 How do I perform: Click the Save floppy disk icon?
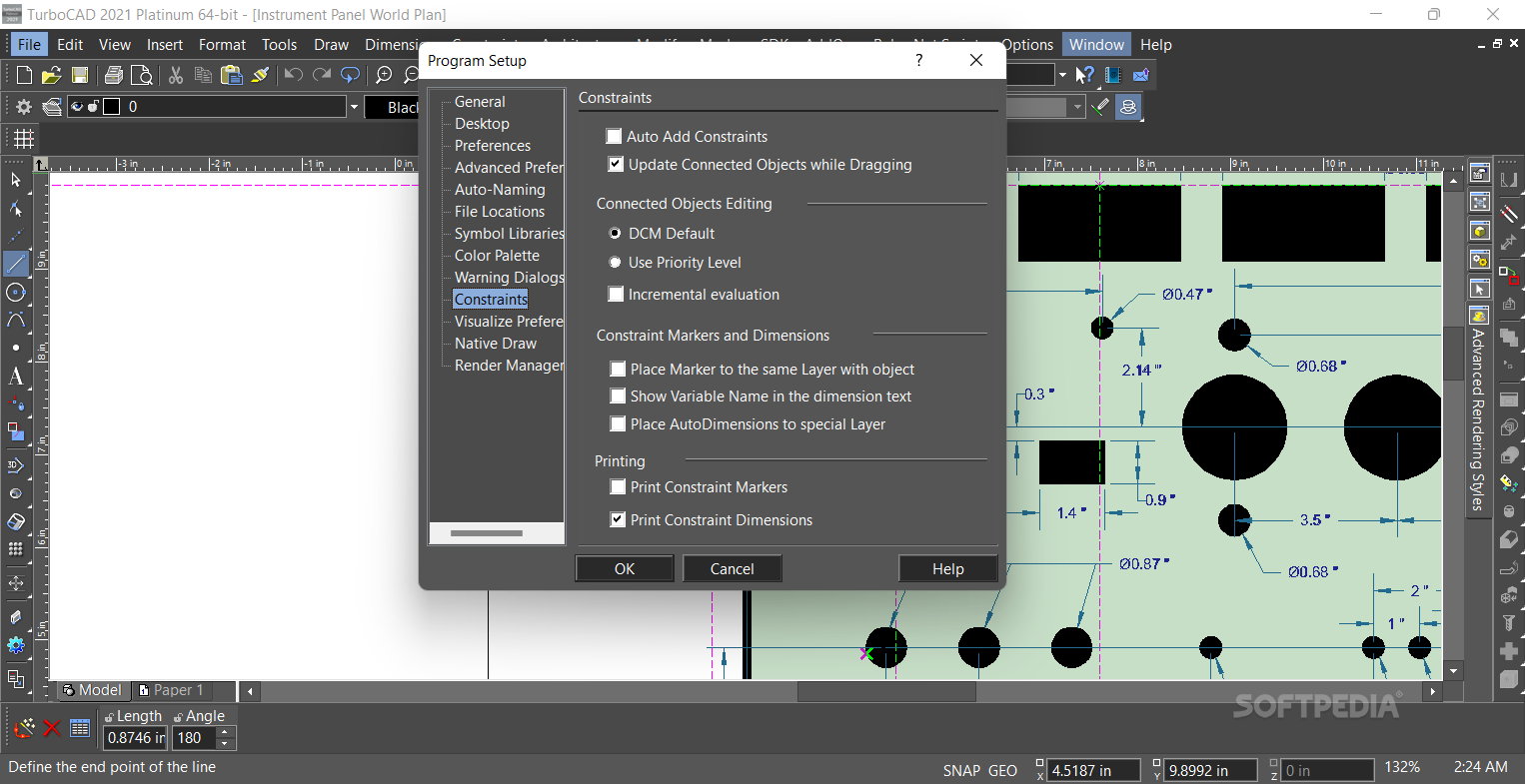pyautogui.click(x=80, y=75)
